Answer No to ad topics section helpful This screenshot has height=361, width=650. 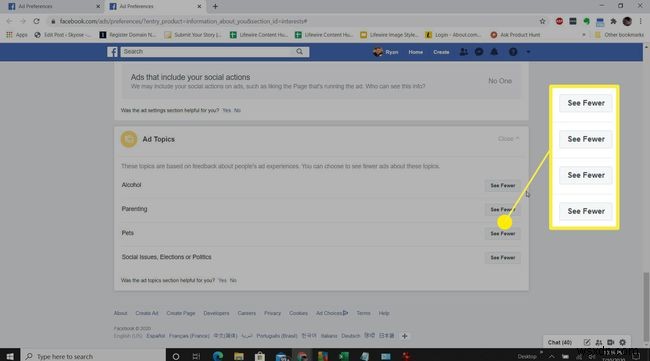pyautogui.click(x=233, y=281)
